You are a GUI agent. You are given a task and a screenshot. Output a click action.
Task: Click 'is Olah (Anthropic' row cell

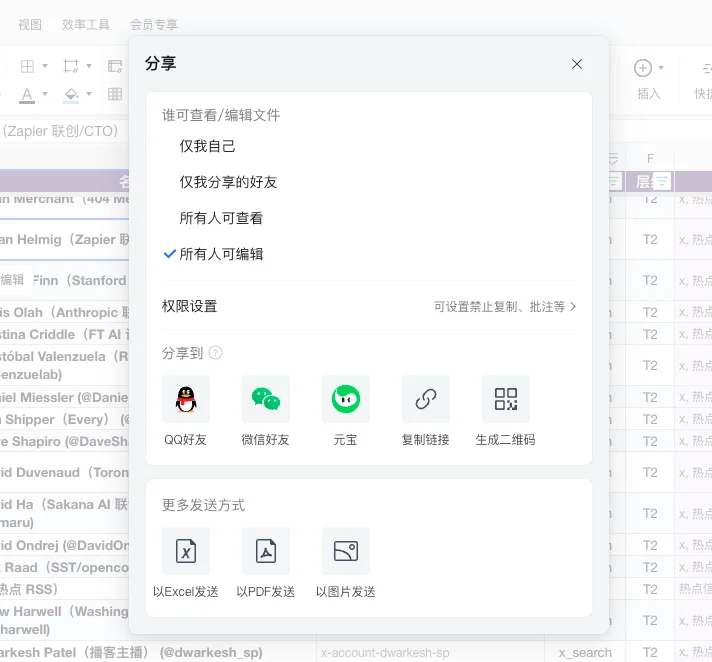(64, 312)
